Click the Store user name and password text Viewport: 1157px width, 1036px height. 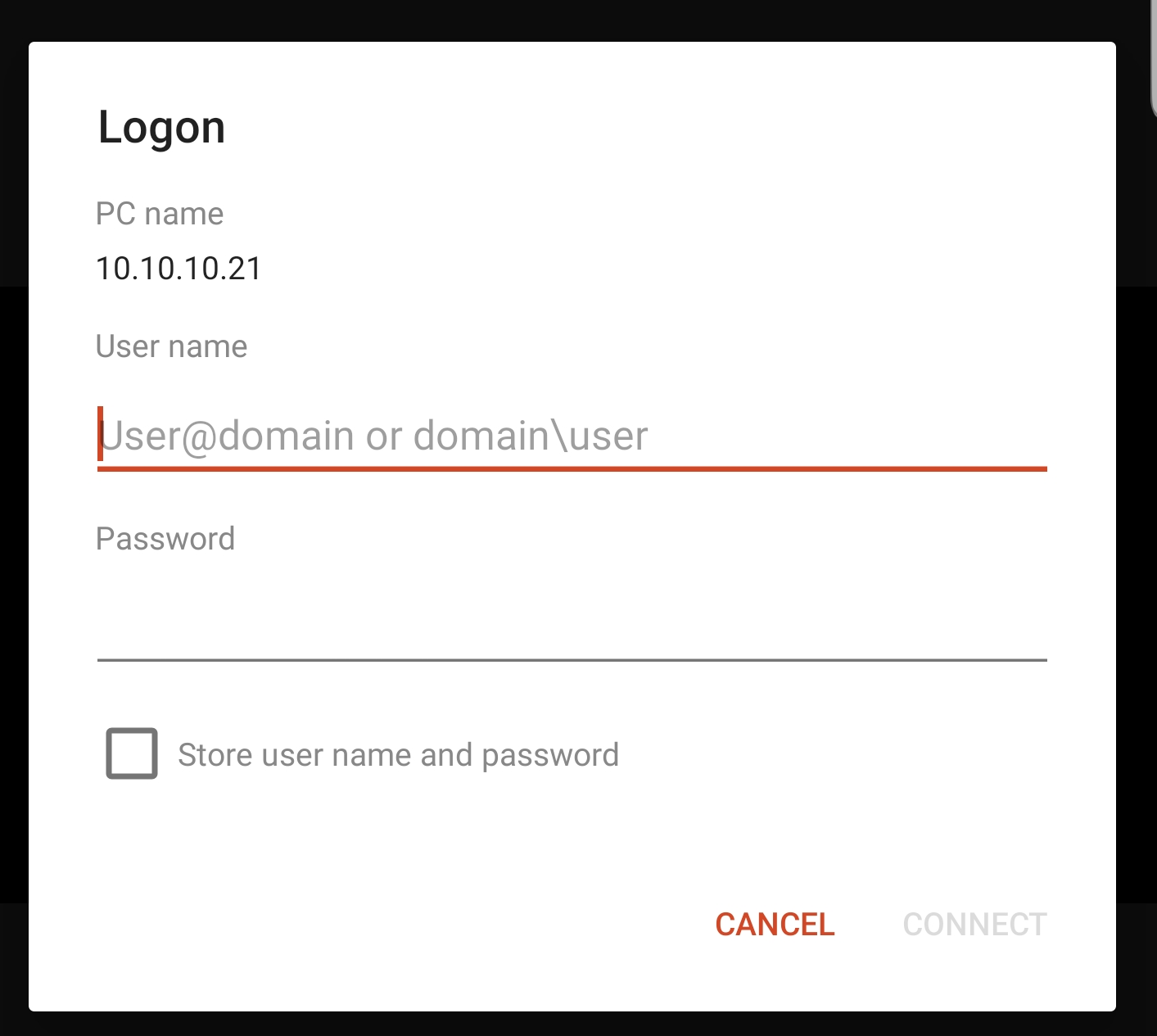click(398, 753)
